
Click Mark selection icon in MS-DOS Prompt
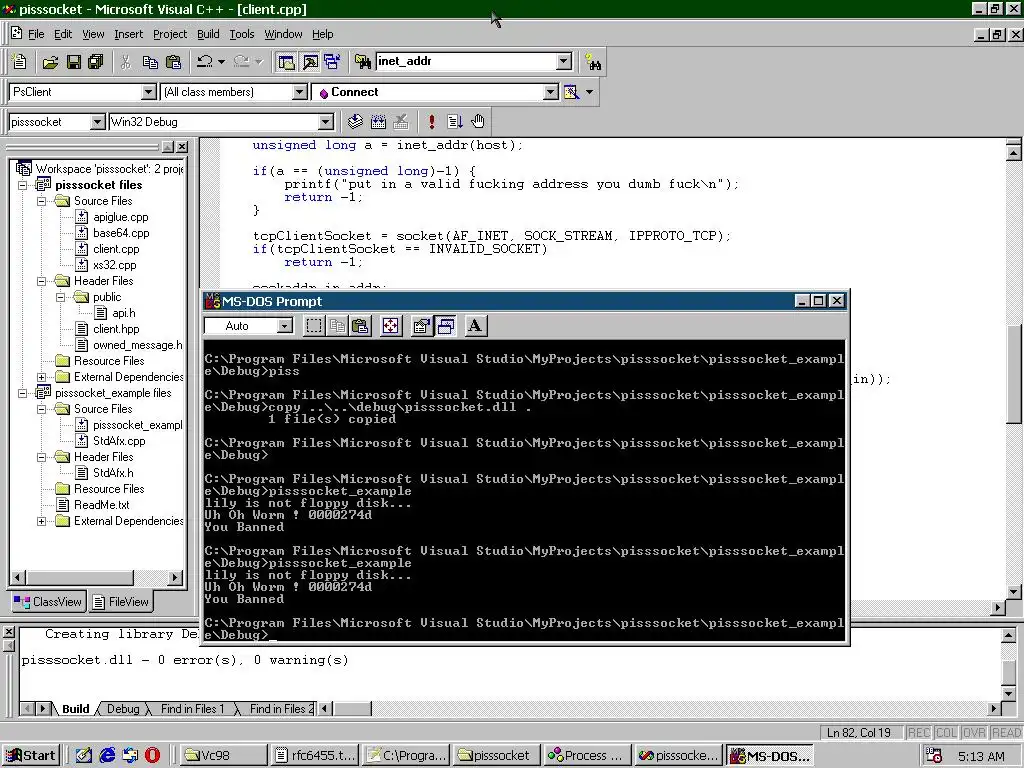(x=314, y=326)
